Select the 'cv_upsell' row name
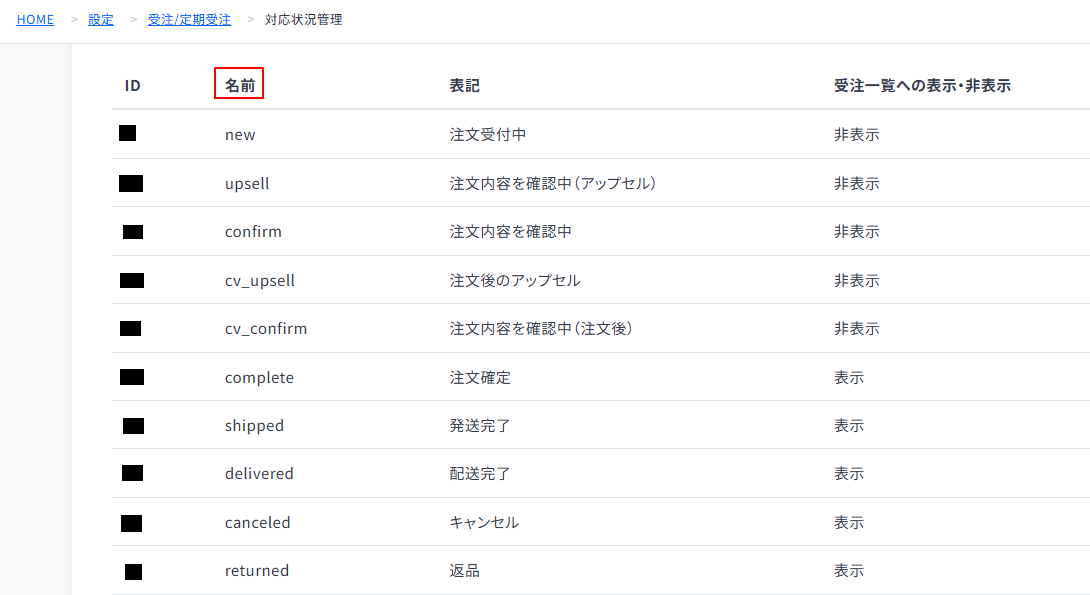Screen dimensions: 1090x595 [x=260, y=281]
